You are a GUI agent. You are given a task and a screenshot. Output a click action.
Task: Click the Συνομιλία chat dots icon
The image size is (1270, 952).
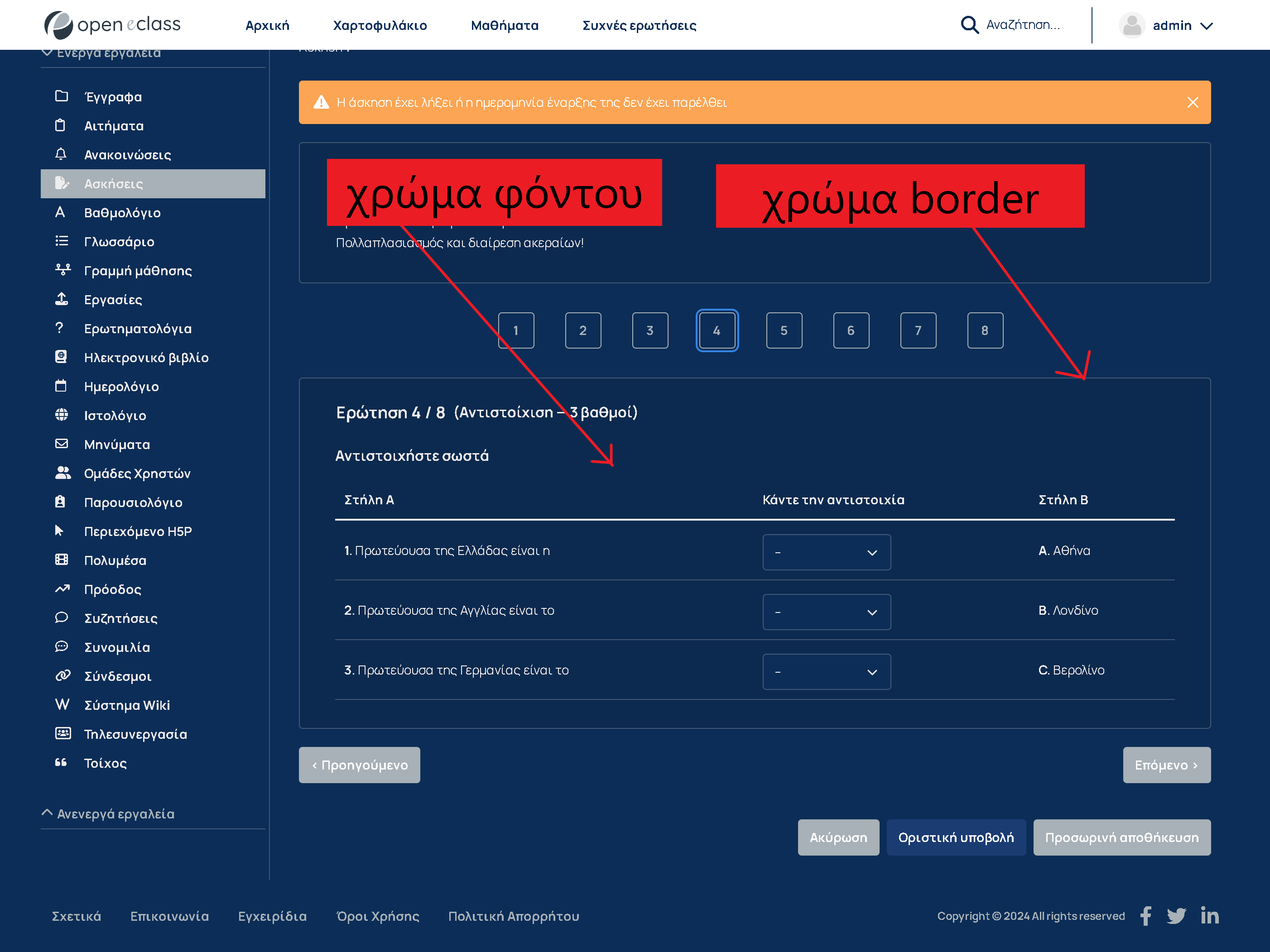coord(62,646)
